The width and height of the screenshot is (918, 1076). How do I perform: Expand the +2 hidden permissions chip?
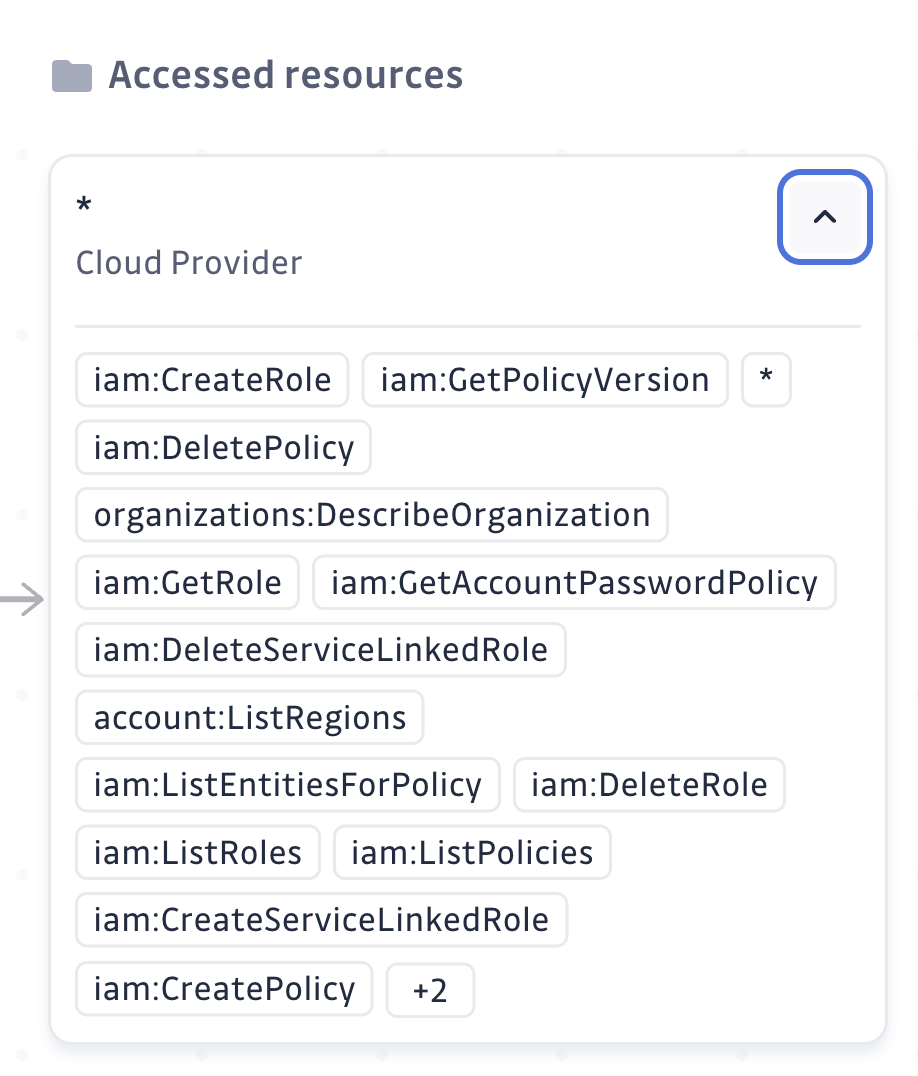pos(430,988)
